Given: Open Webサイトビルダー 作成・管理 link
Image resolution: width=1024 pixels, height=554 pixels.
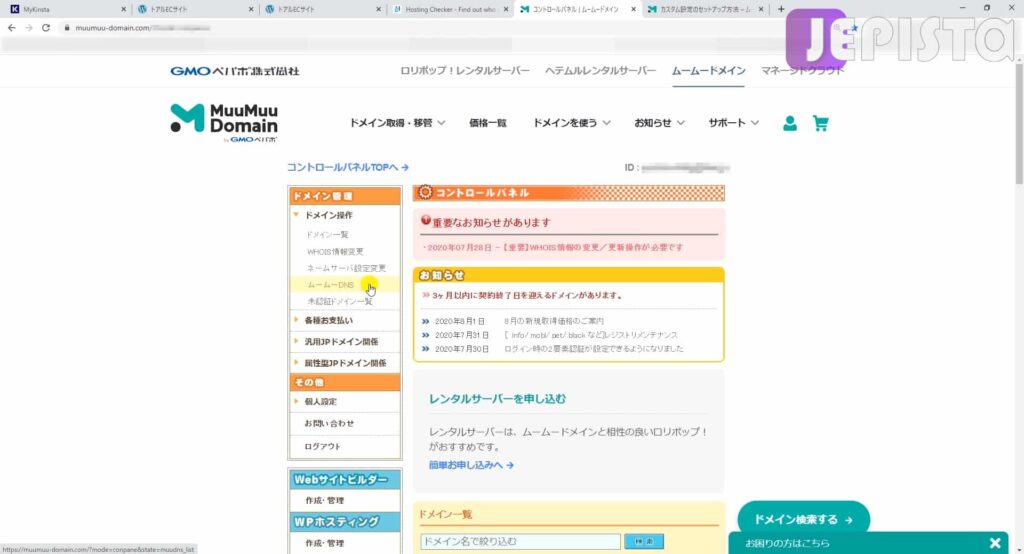Looking at the screenshot, I should (325, 500).
